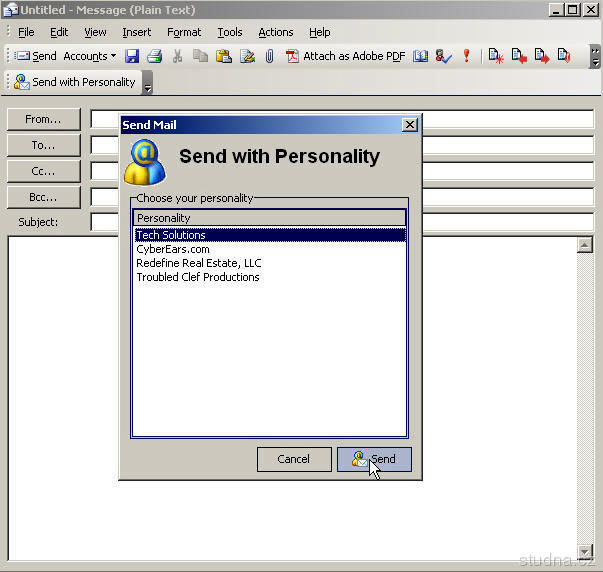Click the paperclip Insert File icon
Screen dimensions: 603x572
(x=270, y=56)
